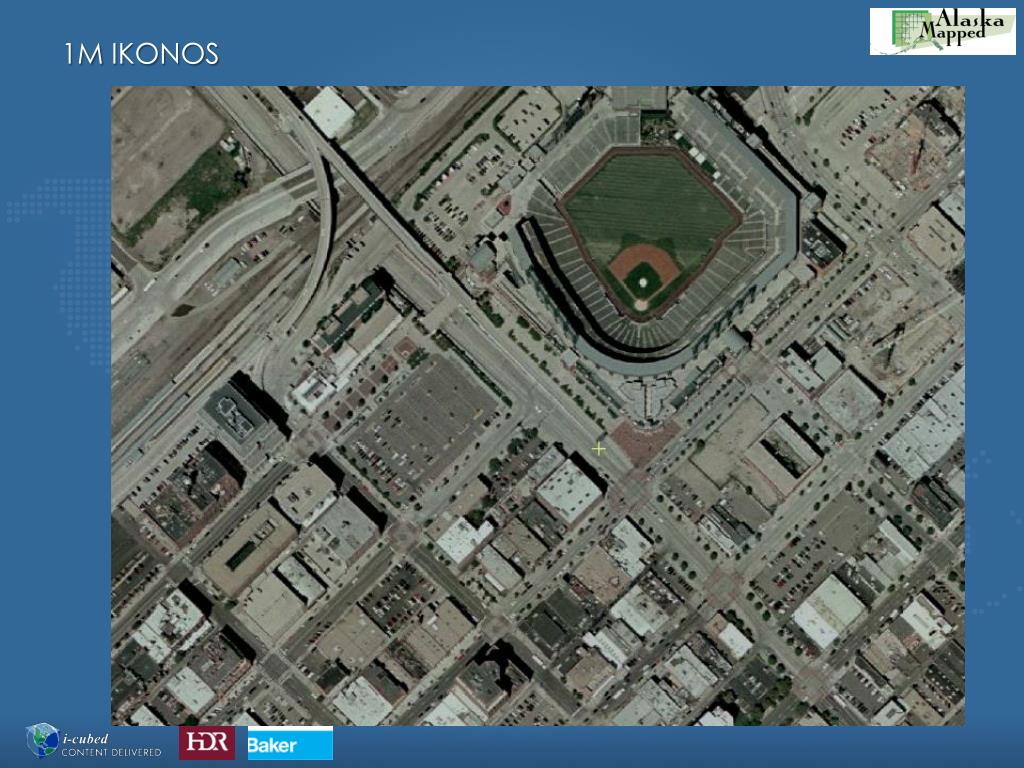Click the yellow crosshair marker on the map
Viewport: 1024px width, 768px height.
pos(598,449)
